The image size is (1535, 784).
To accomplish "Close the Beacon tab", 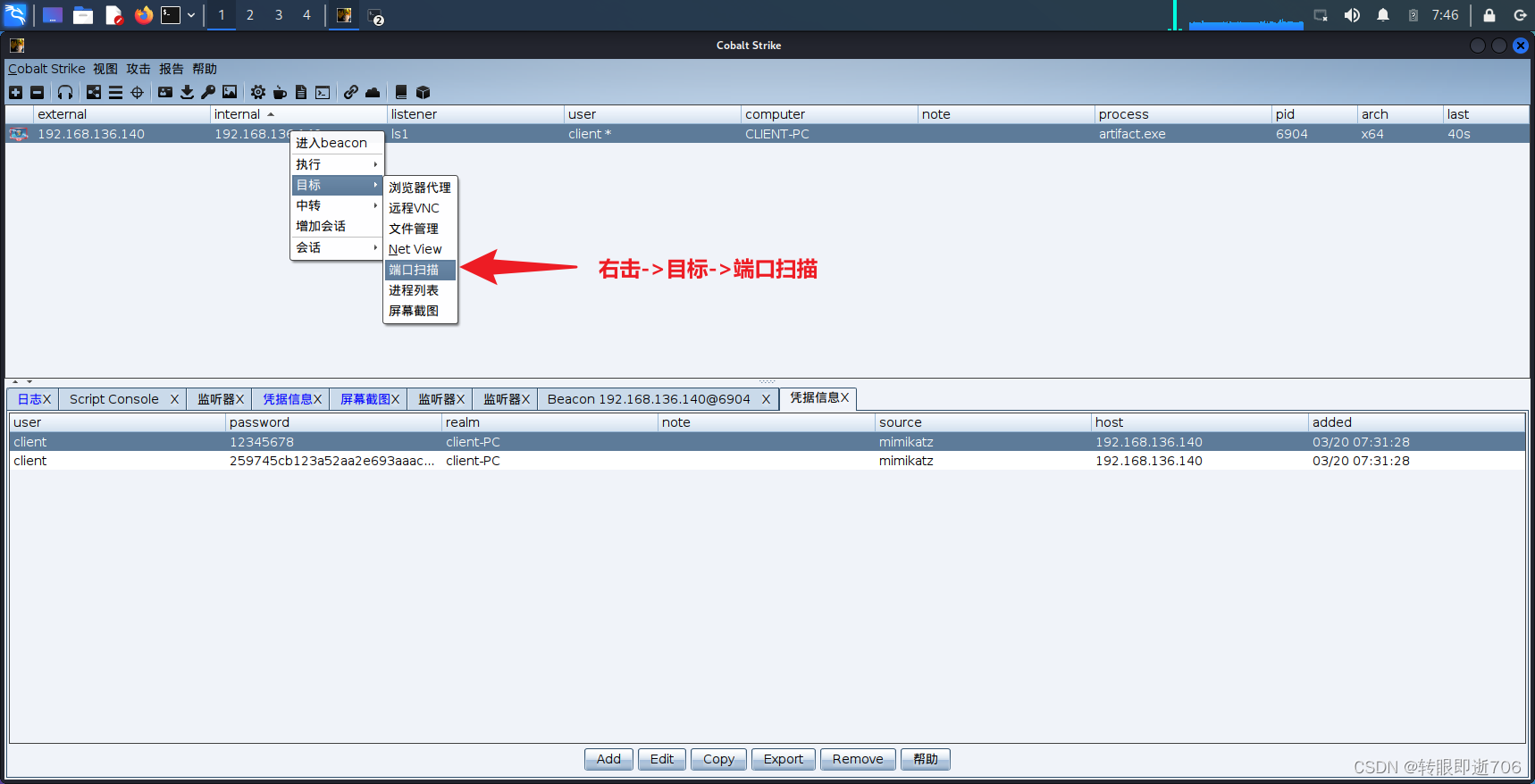I will 766,399.
